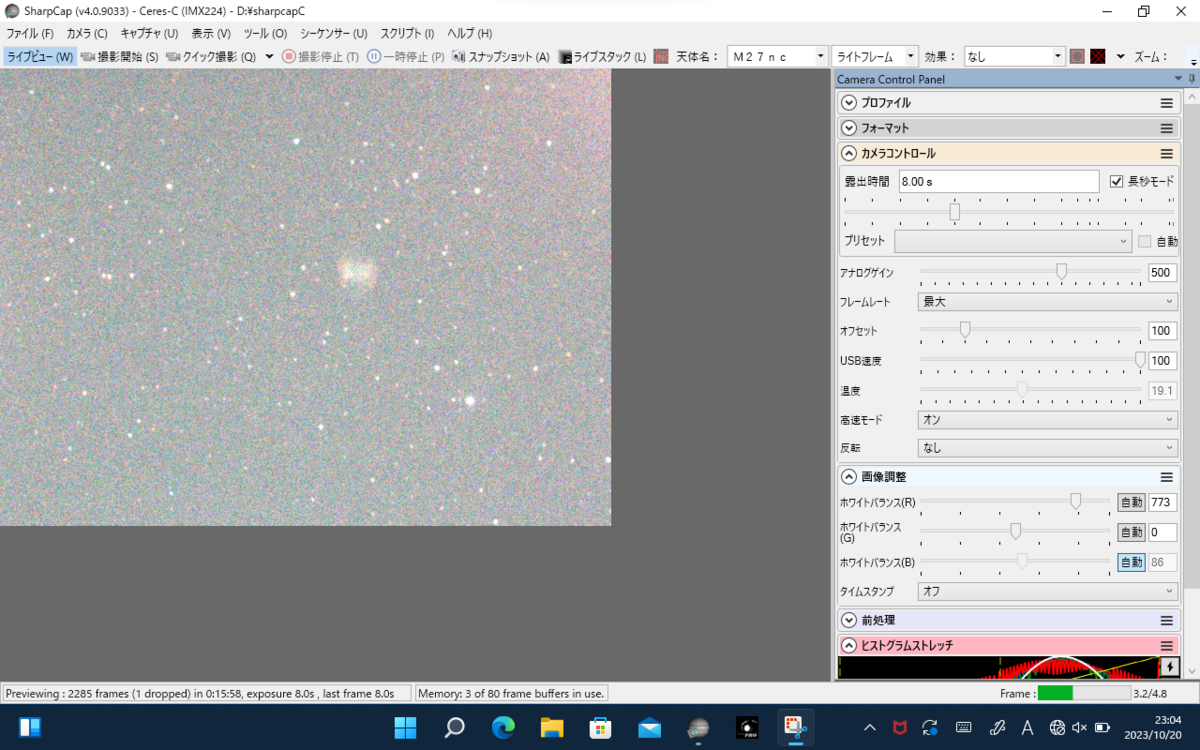Toggle the 長秒モード checkbox
The height and width of the screenshot is (750, 1200).
pyautogui.click(x=1117, y=181)
